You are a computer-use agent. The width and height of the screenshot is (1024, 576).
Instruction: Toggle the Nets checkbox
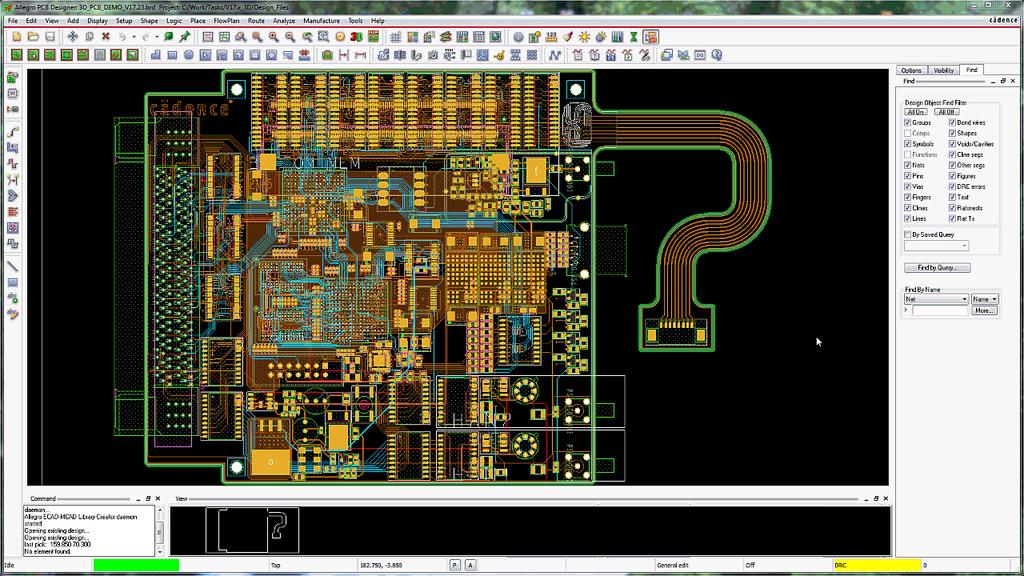908,165
